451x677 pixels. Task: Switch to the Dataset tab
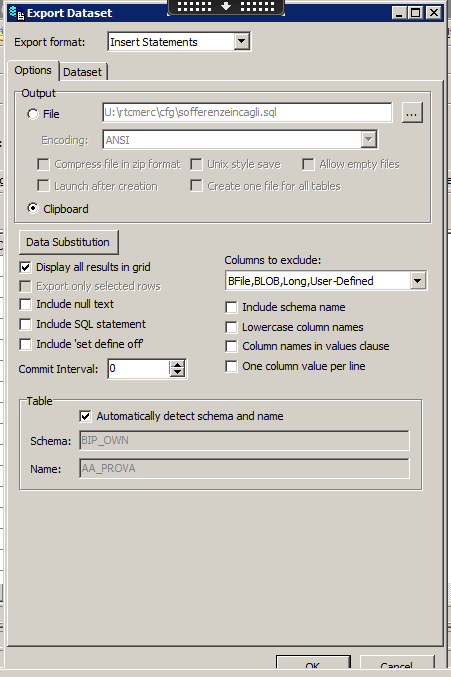82,72
